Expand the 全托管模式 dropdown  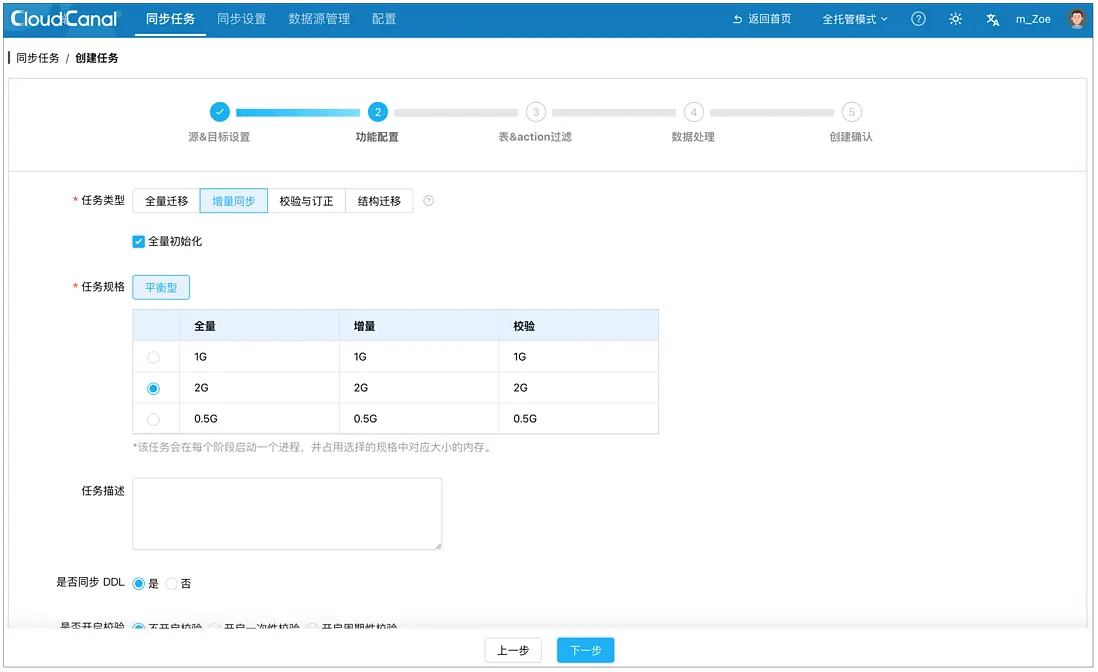(x=854, y=19)
